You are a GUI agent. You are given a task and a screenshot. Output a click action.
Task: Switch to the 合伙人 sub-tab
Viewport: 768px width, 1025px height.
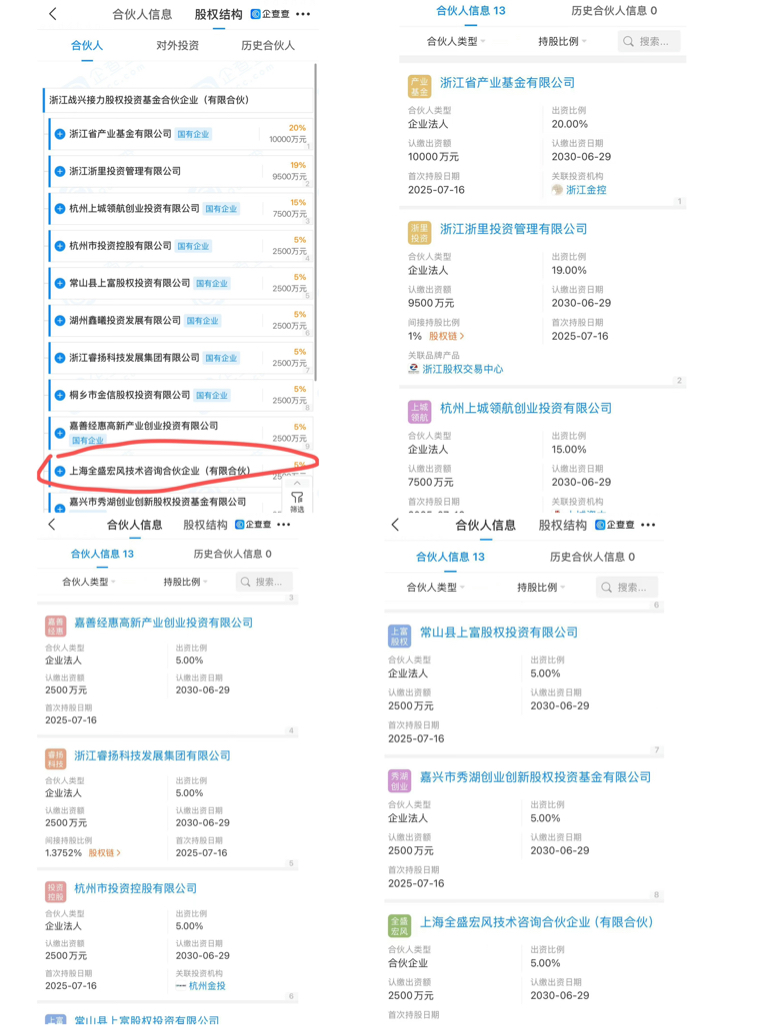click(x=87, y=45)
